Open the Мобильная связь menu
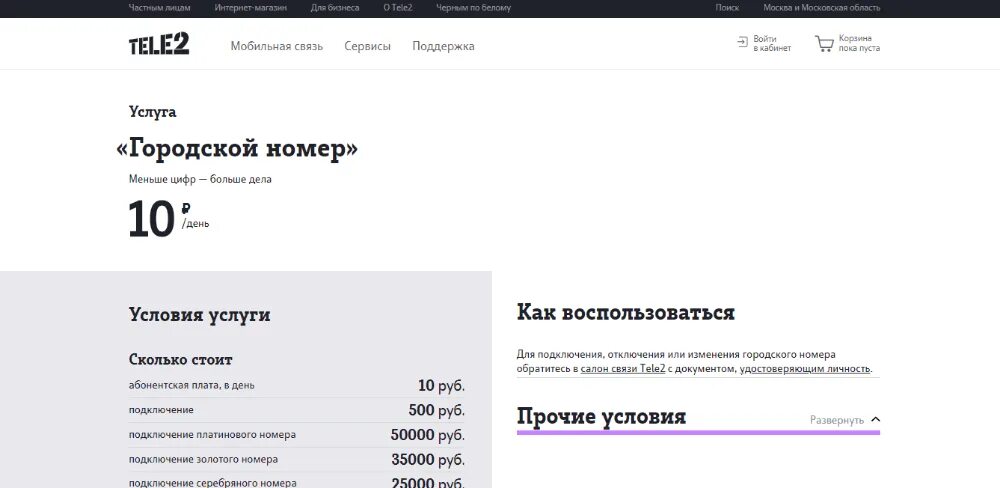Screen dimensions: 1000x488 tap(277, 46)
